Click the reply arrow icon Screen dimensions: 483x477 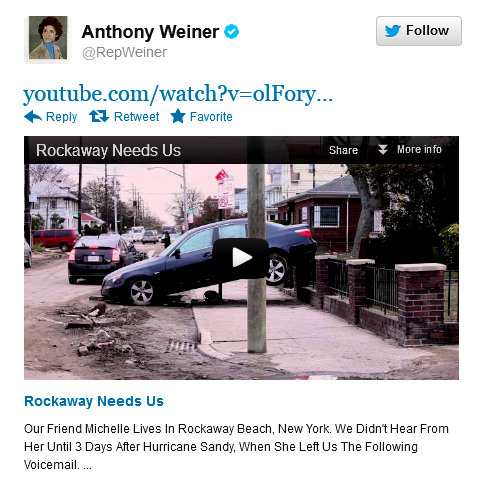click(x=33, y=117)
